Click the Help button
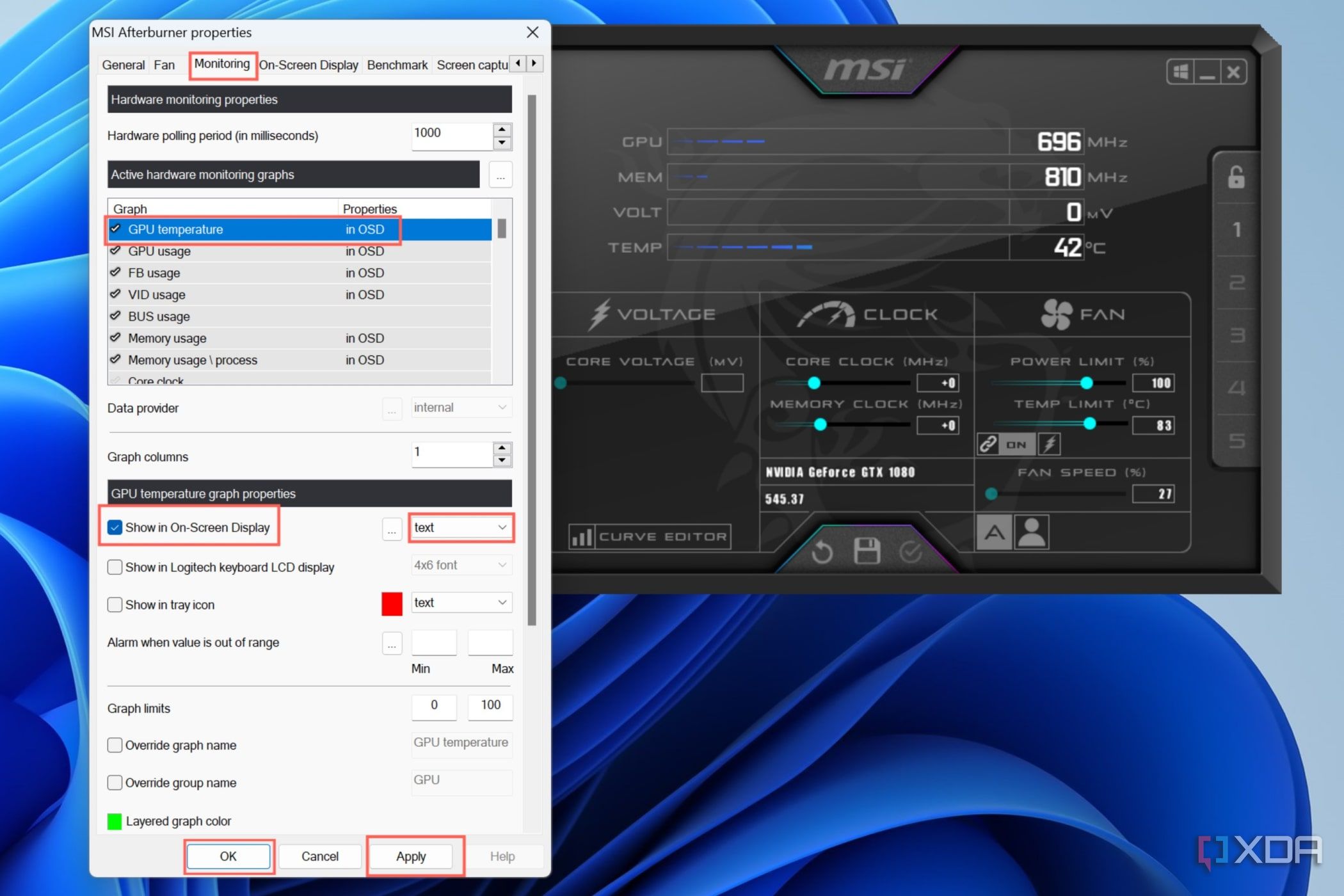 point(502,856)
